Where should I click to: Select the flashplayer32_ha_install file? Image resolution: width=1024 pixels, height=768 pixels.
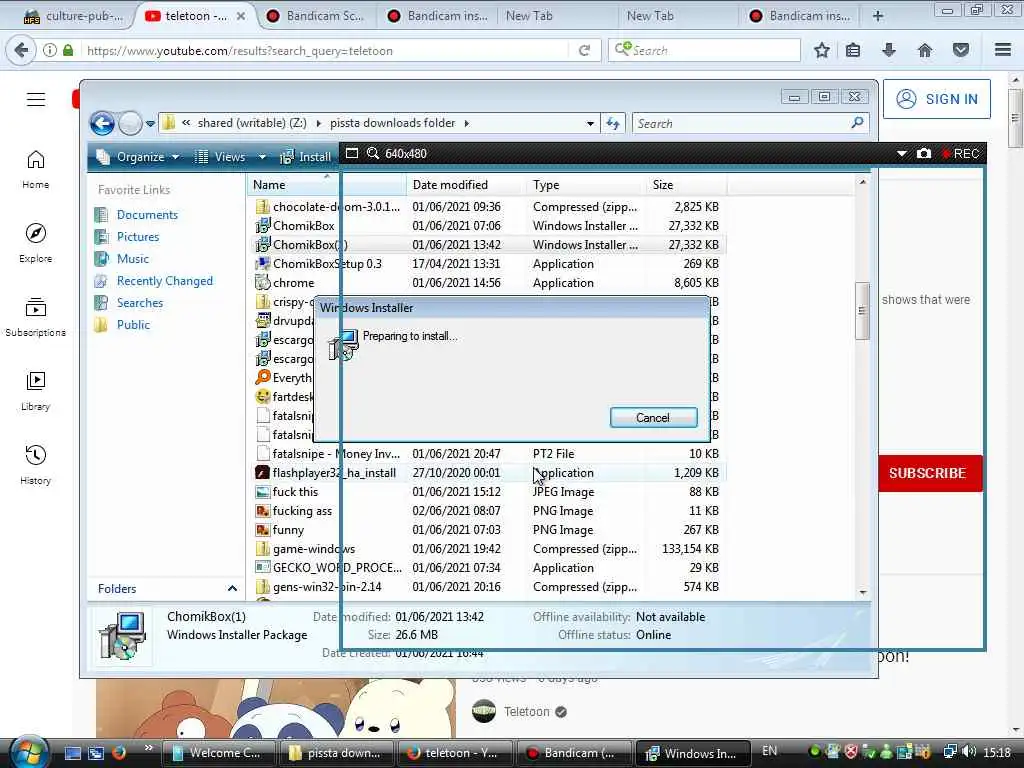click(334, 473)
